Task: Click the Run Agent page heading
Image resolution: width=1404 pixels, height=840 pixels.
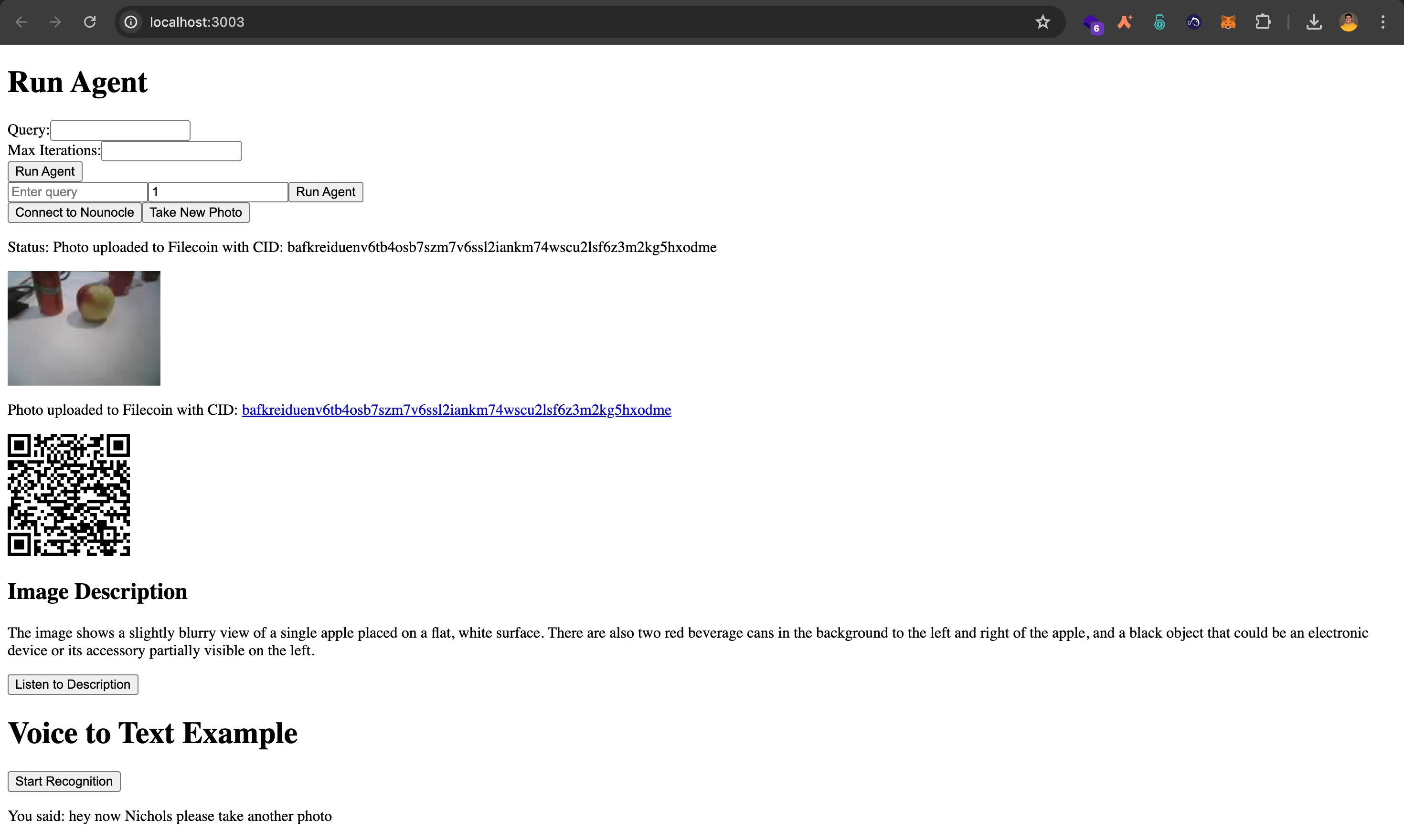Action: (77, 82)
